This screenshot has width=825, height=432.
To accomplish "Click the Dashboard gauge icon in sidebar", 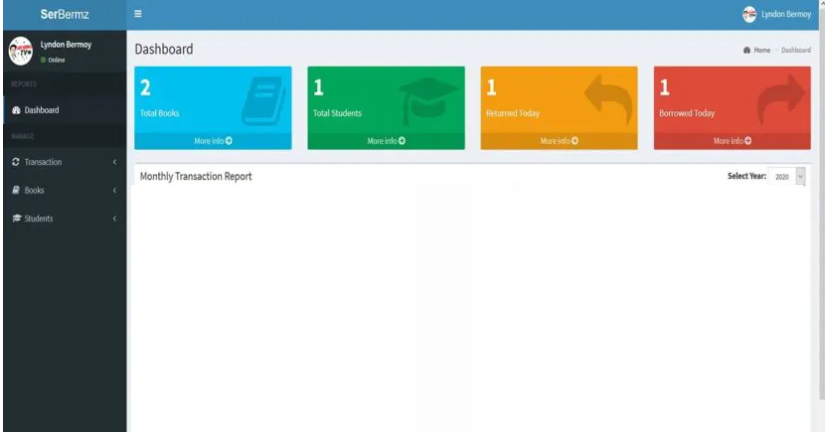I will coord(16,110).
